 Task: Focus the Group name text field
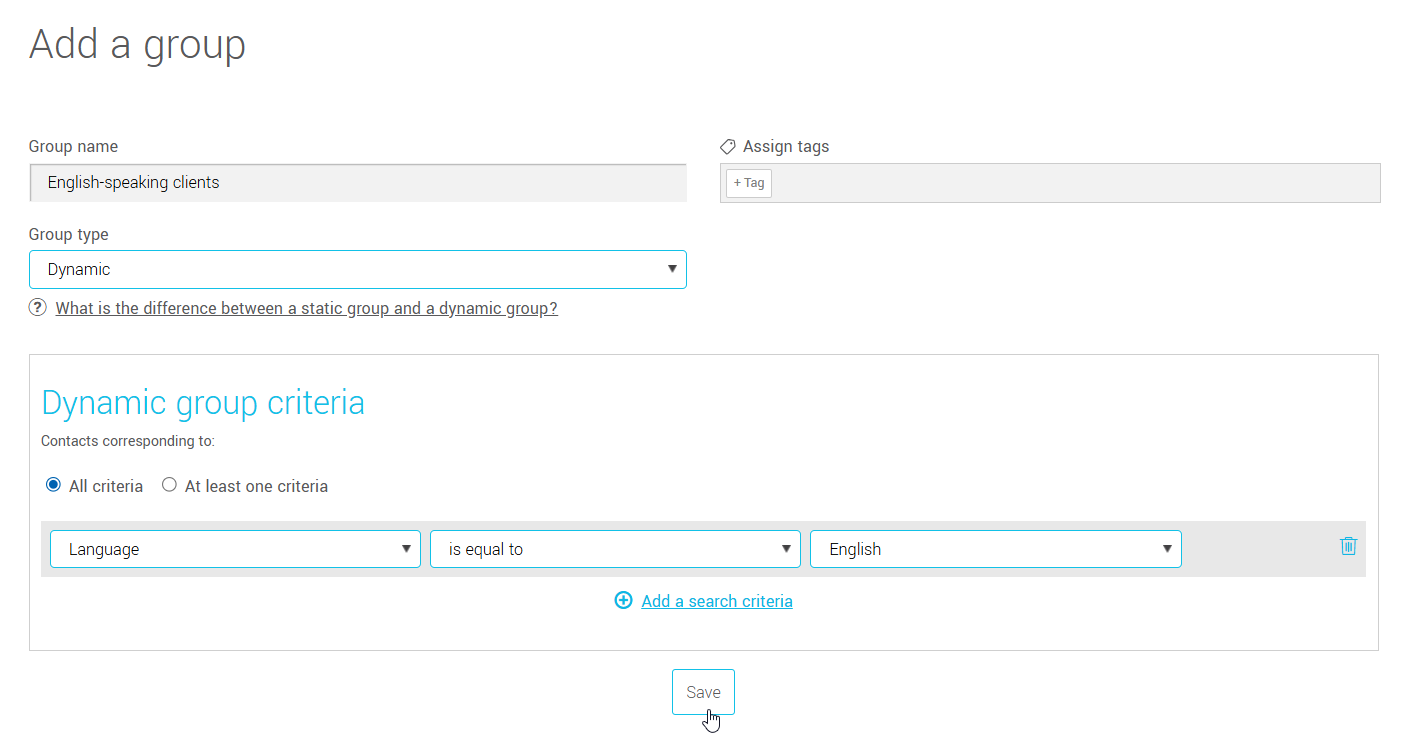tap(357, 183)
